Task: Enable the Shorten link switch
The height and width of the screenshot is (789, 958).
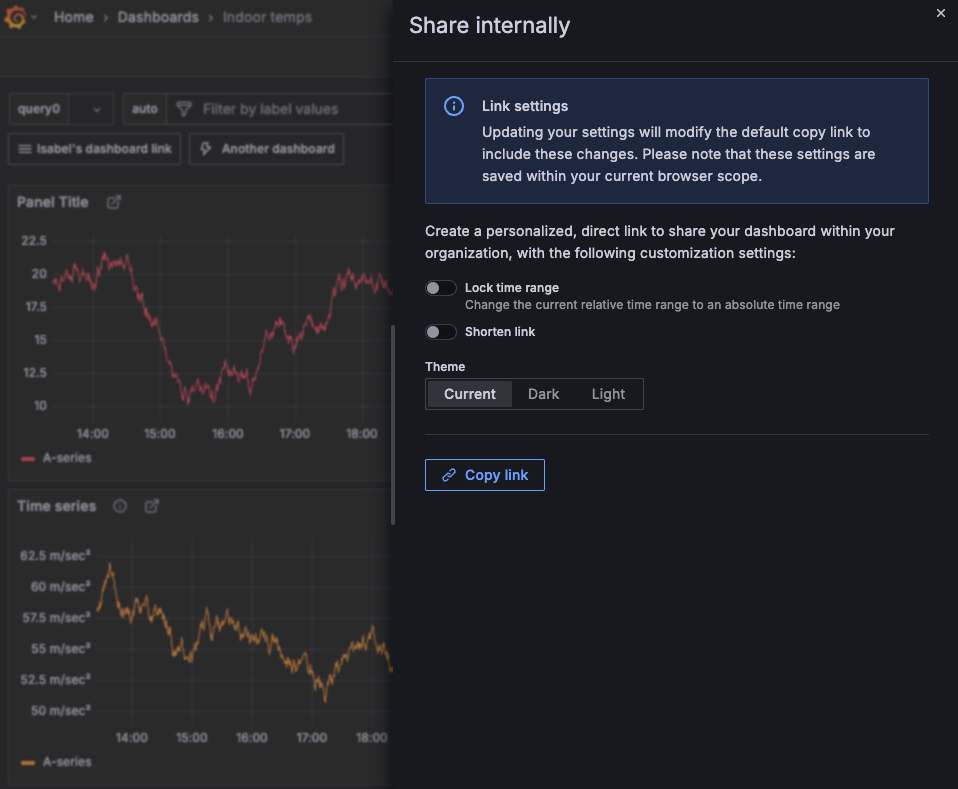Action: [x=441, y=332]
